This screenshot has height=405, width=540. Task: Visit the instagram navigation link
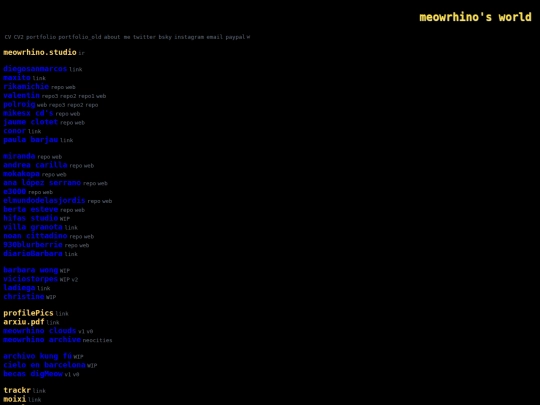coord(189,37)
